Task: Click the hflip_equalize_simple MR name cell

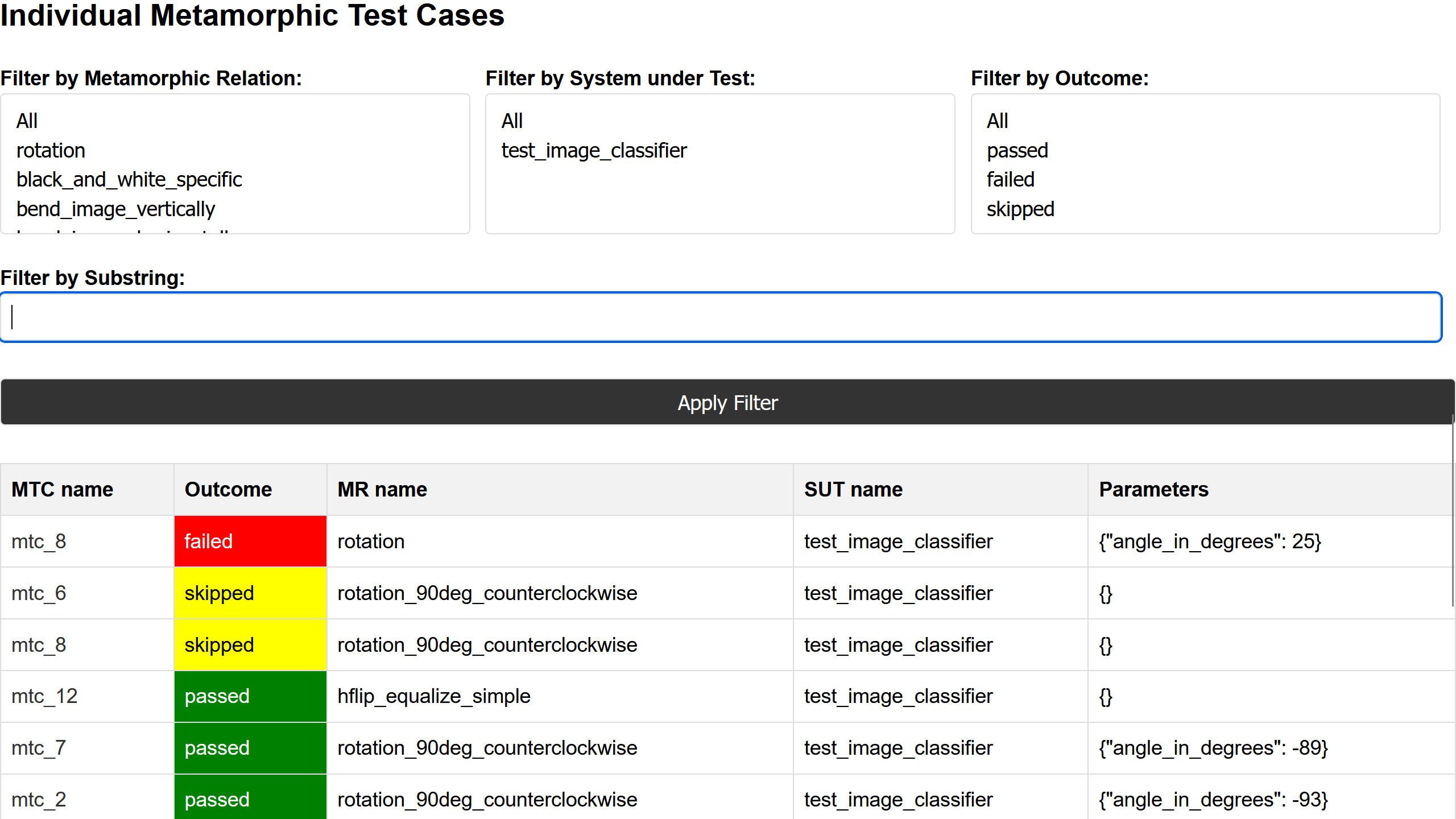Action: pos(433,696)
